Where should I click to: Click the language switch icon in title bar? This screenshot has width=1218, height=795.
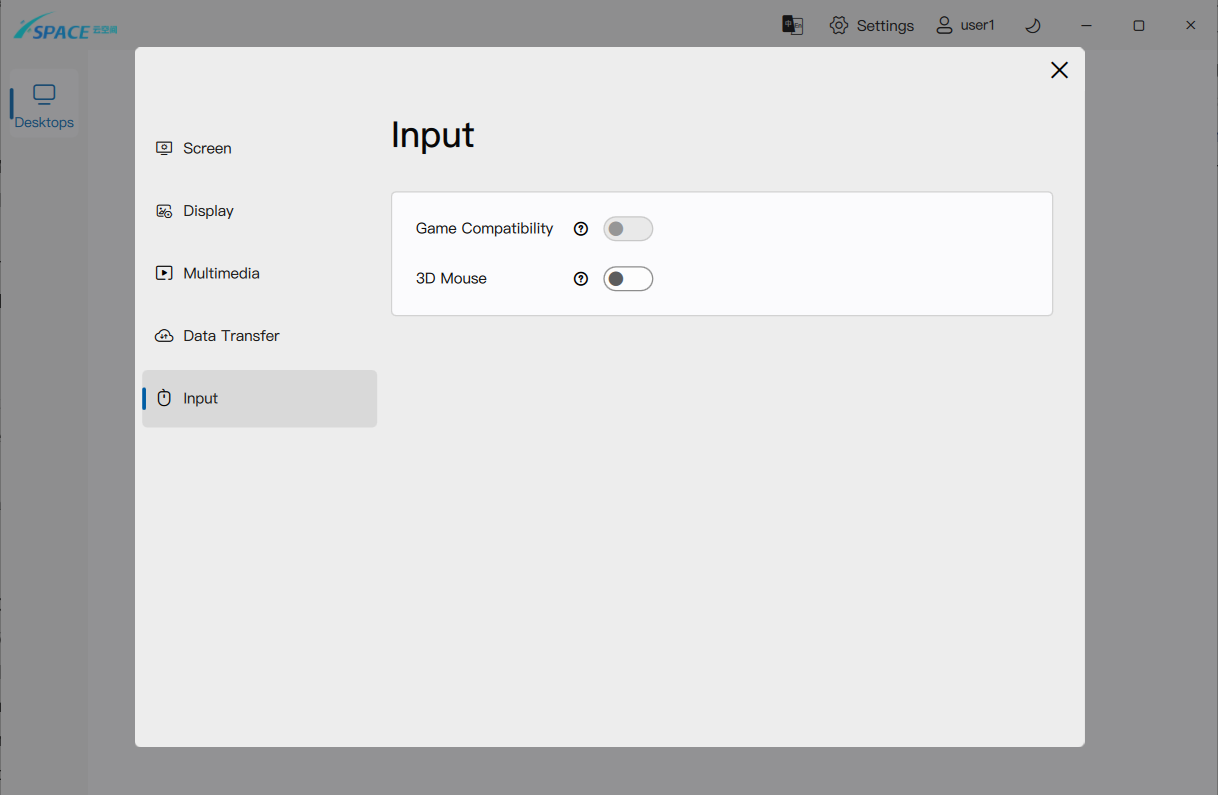coord(792,25)
